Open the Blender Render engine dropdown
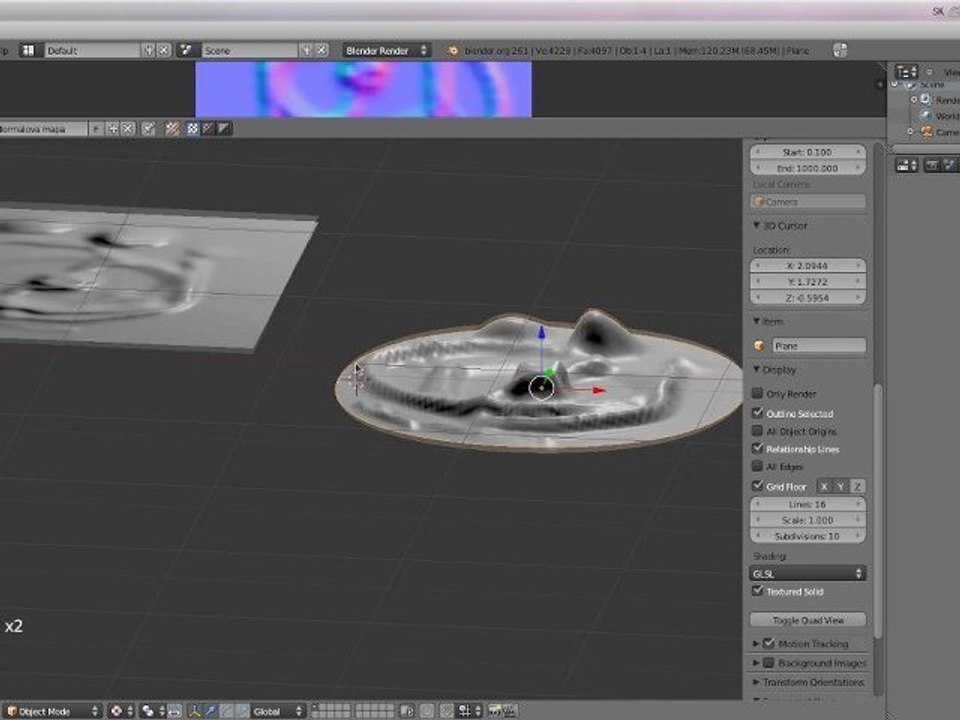Screen dimensions: 960x720 pos(386,51)
